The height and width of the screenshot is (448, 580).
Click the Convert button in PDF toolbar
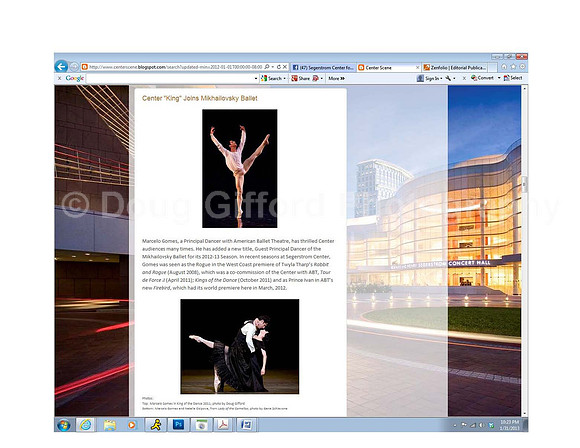pos(482,78)
